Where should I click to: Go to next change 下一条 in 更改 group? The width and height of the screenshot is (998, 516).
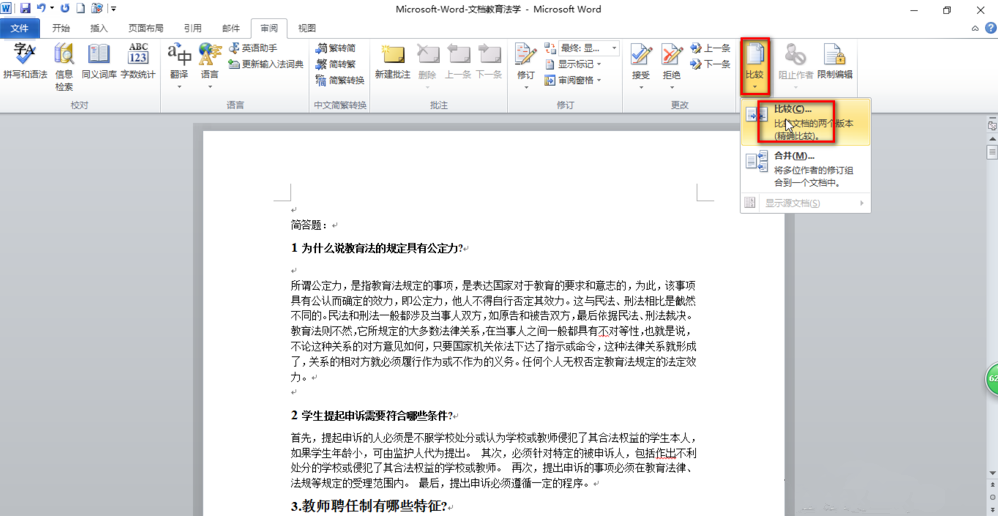(710, 64)
